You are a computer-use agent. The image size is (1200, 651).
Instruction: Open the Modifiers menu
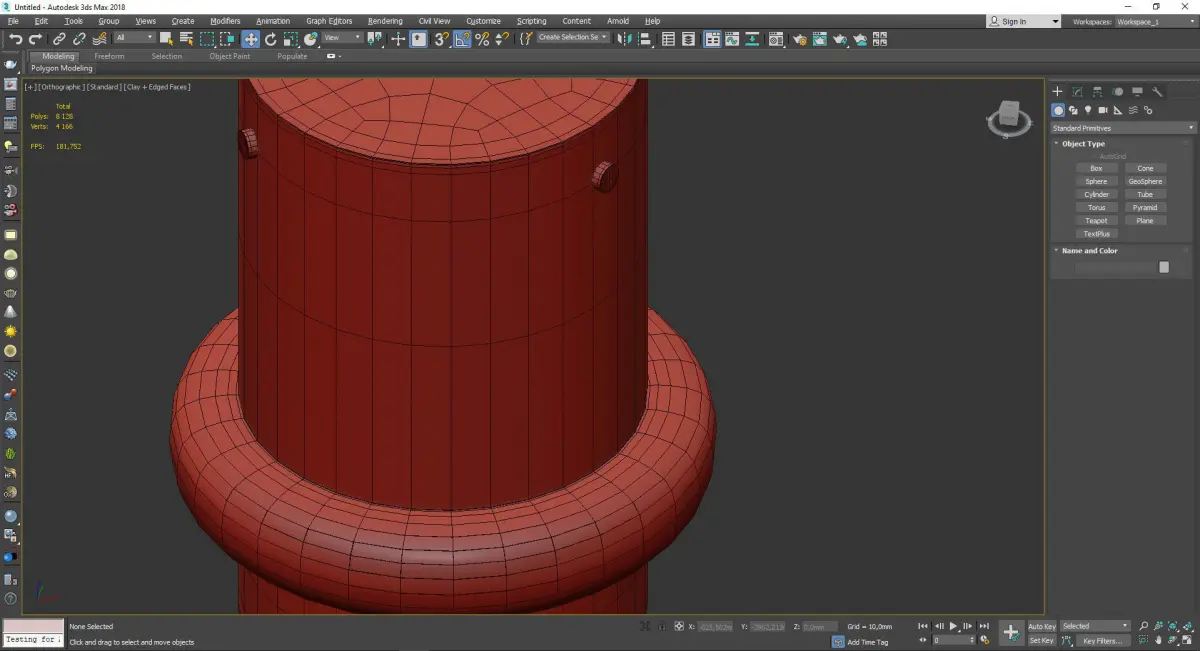coord(225,21)
